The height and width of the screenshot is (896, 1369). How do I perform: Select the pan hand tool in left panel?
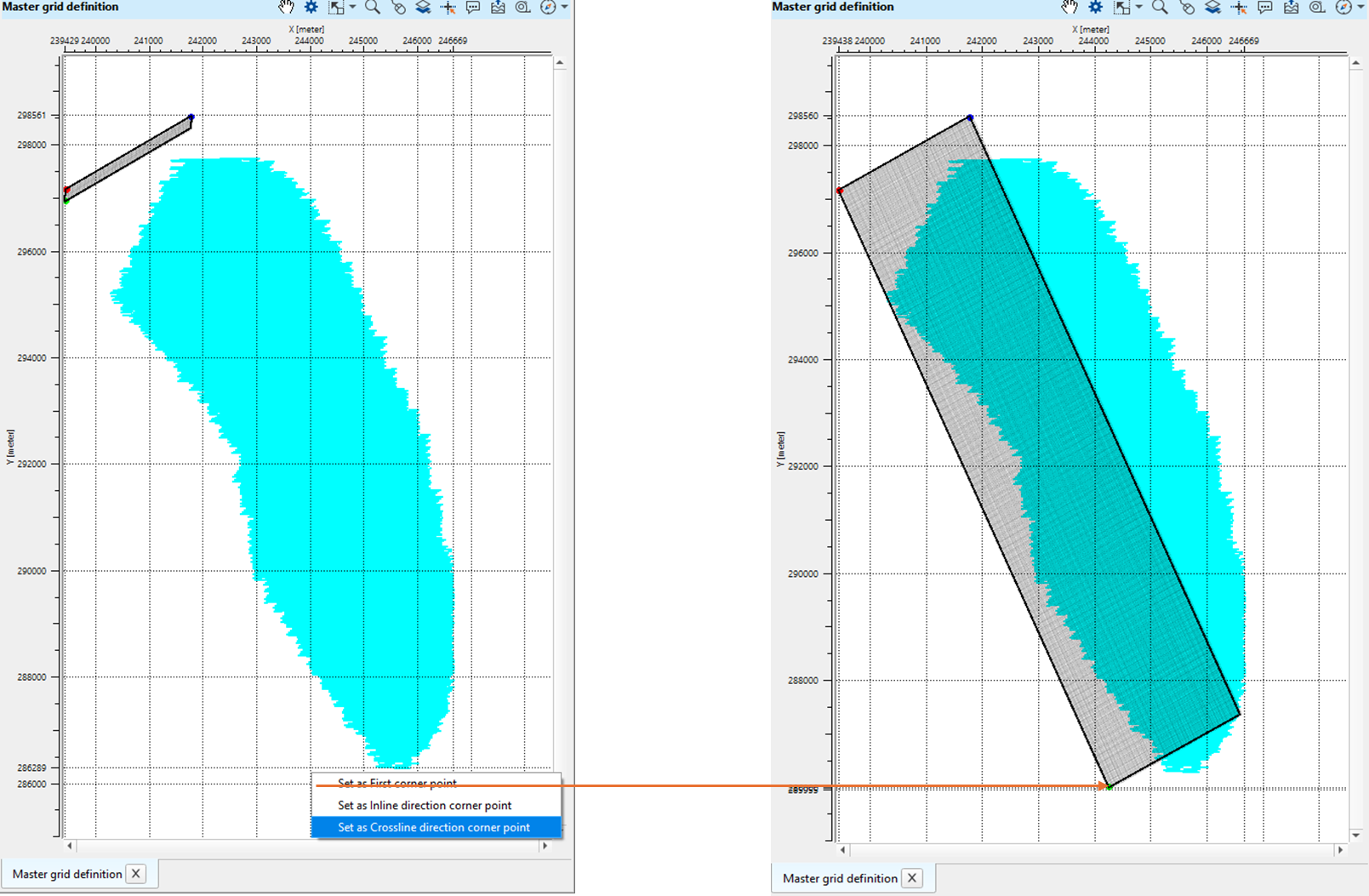point(286,8)
